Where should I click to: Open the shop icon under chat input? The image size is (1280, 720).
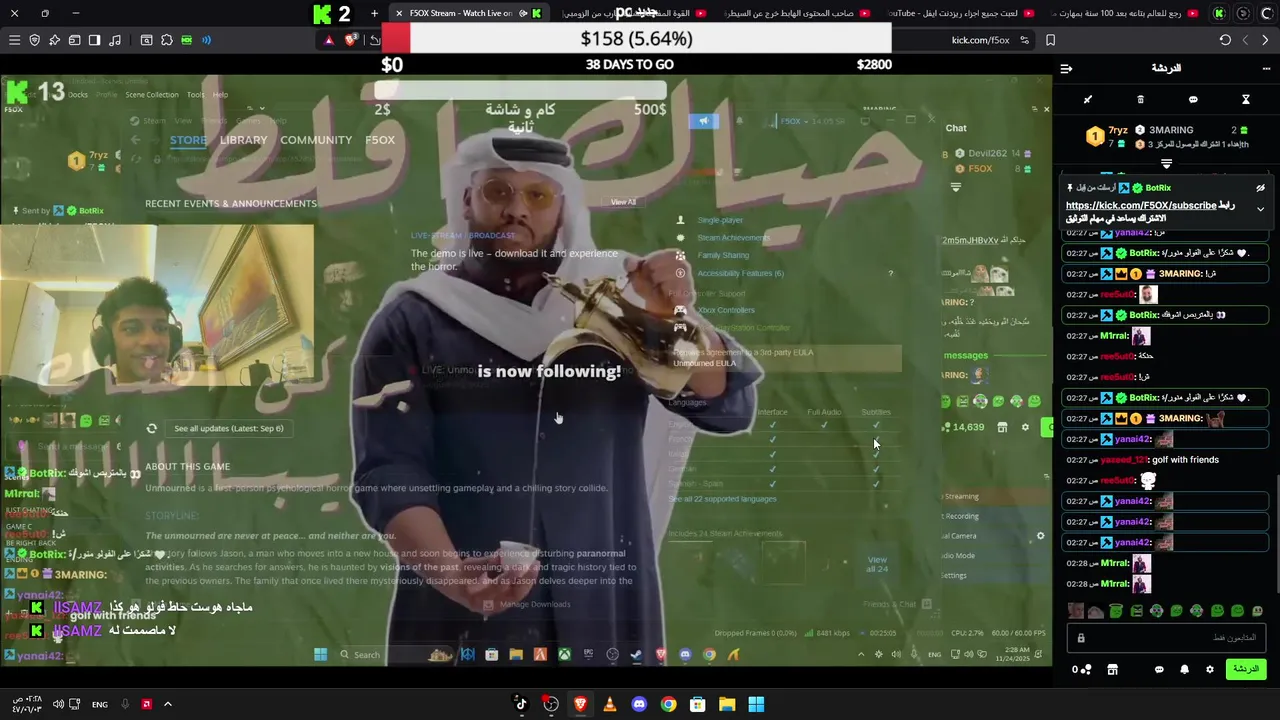(x=1112, y=669)
